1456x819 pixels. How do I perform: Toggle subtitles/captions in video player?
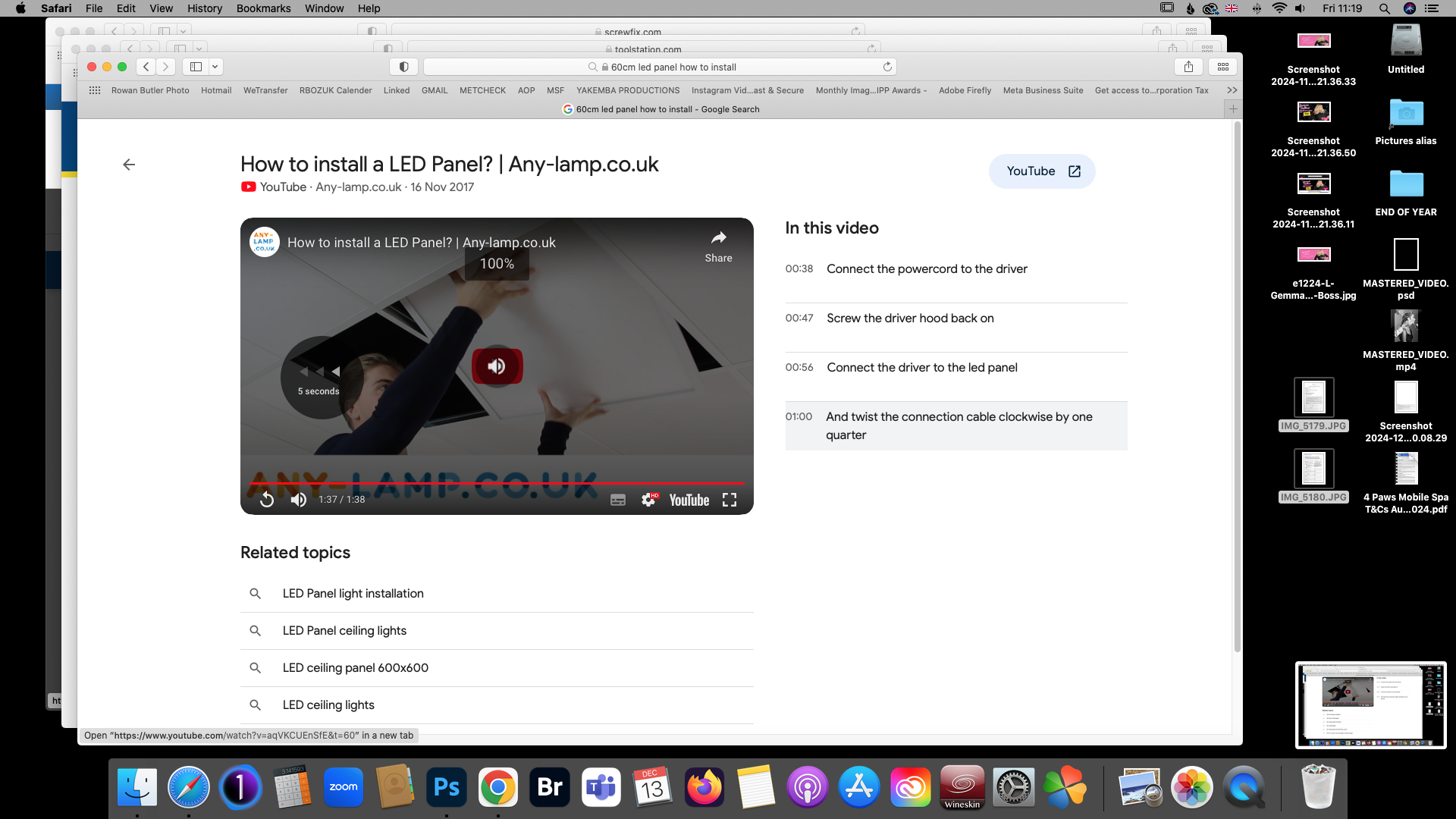point(618,500)
